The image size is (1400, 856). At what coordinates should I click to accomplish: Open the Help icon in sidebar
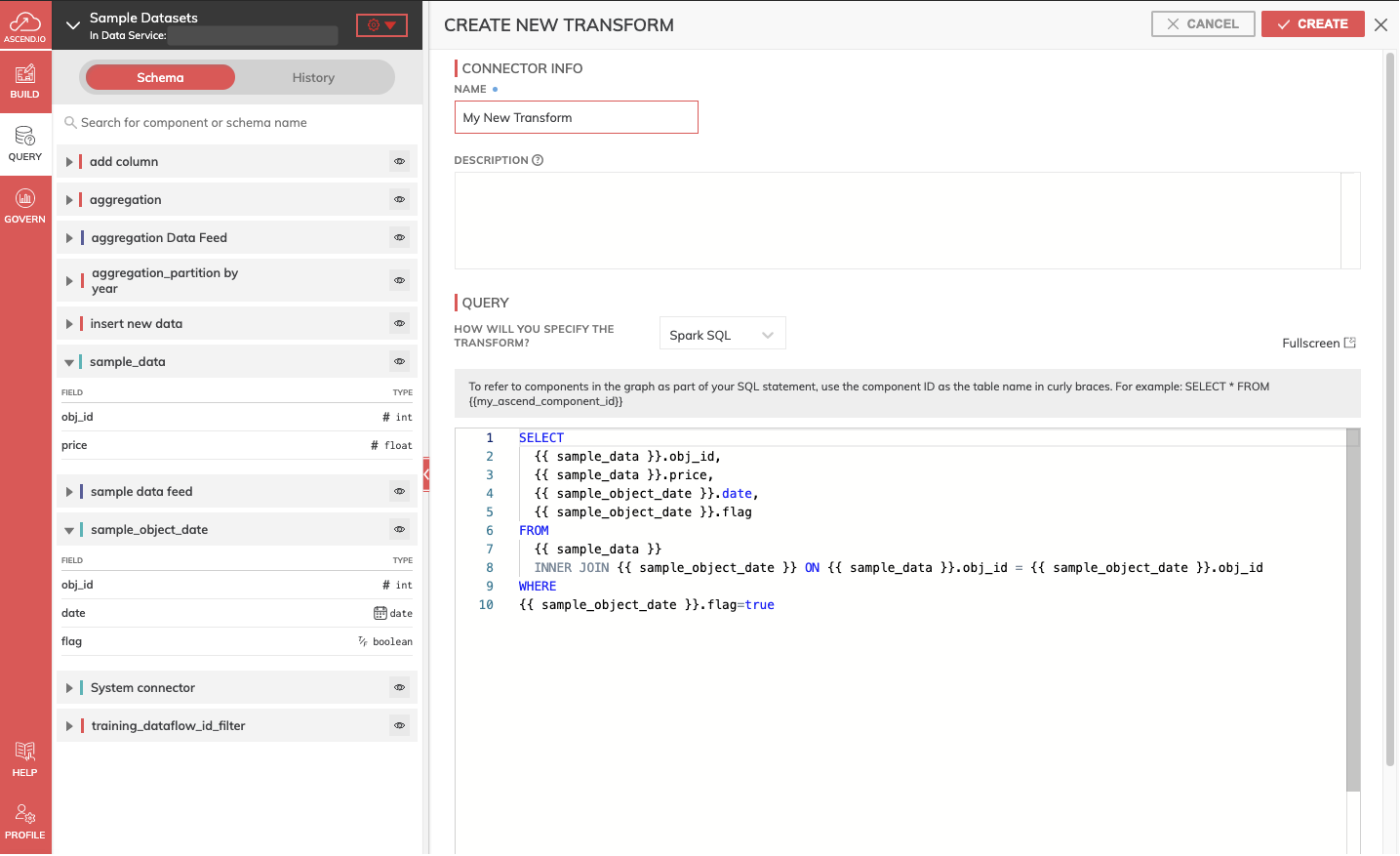pos(25,758)
